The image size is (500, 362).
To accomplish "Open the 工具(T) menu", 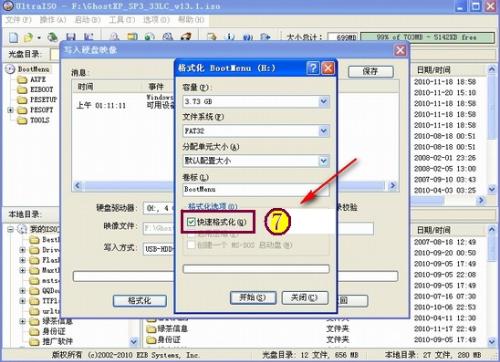I will [122, 20].
